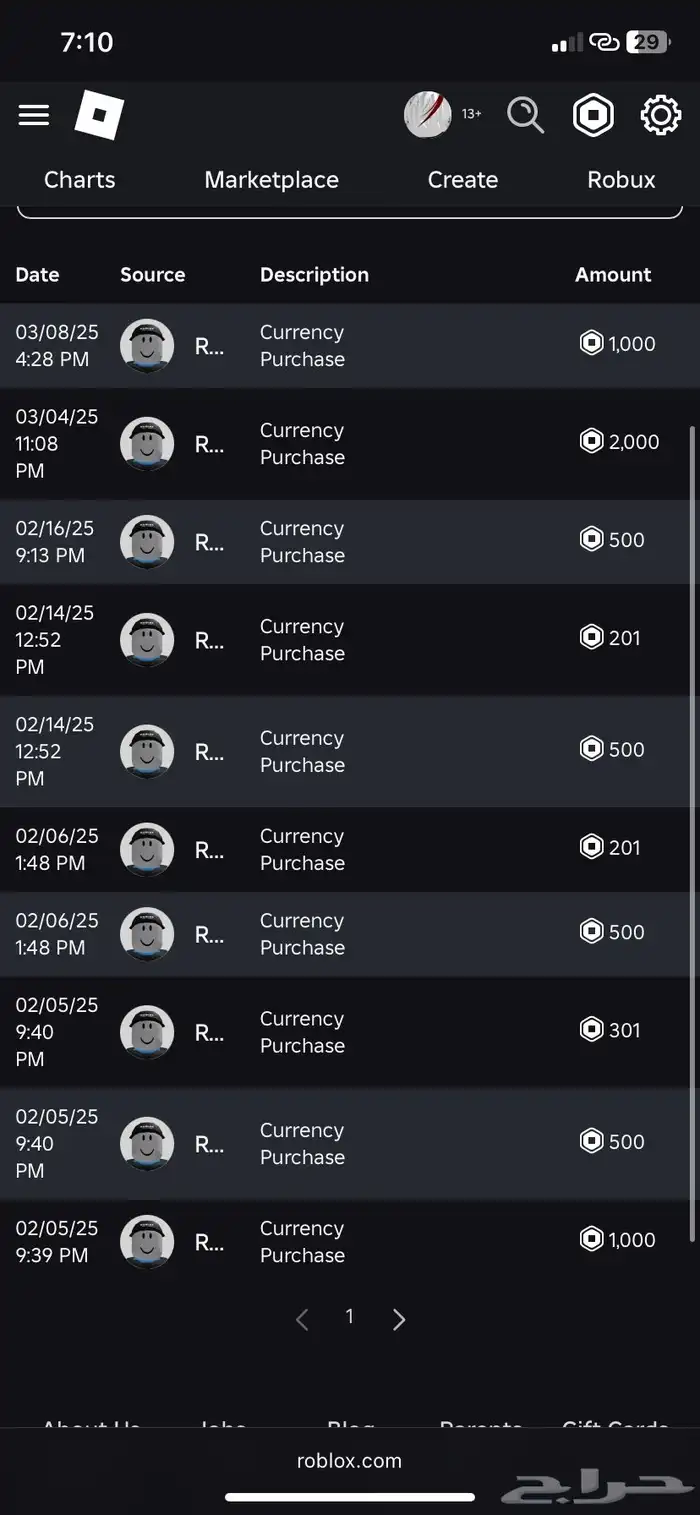Image resolution: width=700 pixels, height=1515 pixels.
Task: Tap the source avatar for 02/16/25 purchase
Action: tap(147, 542)
